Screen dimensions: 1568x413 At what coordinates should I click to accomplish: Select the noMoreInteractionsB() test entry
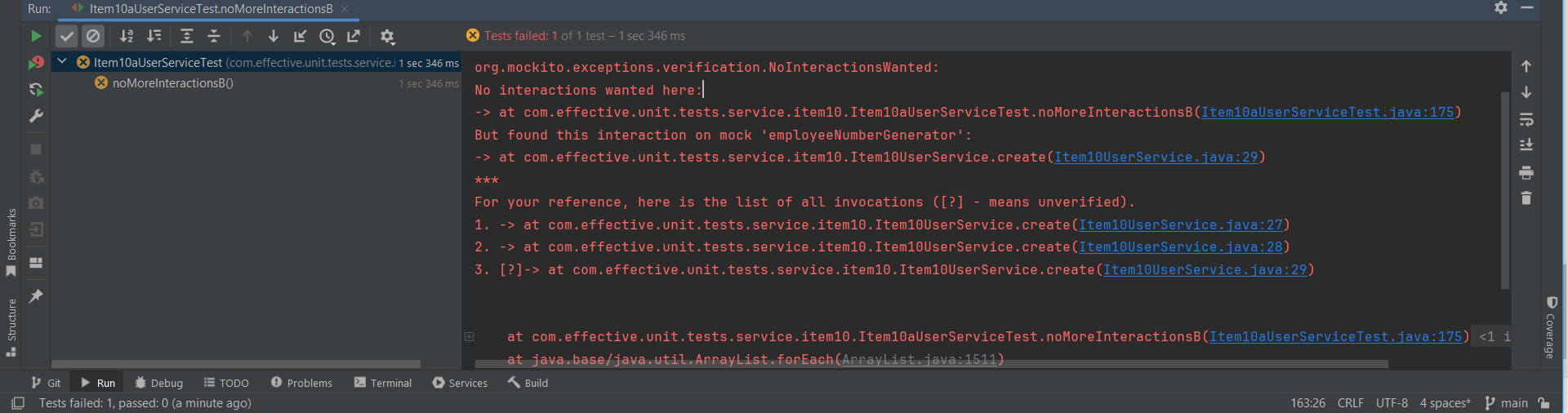click(x=172, y=83)
